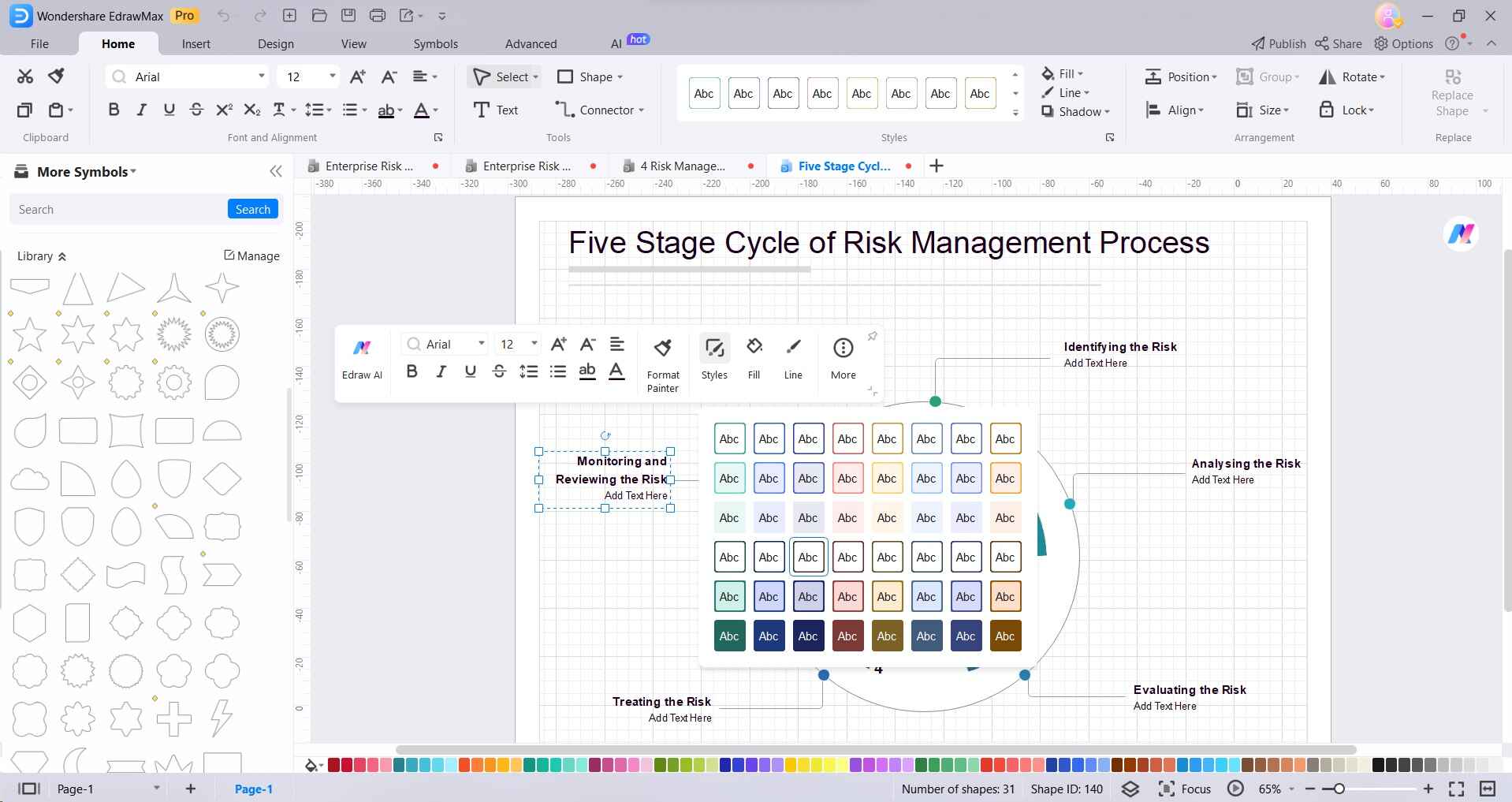Open the Position dropdown
Screen dimensions: 1512x802
click(1181, 76)
